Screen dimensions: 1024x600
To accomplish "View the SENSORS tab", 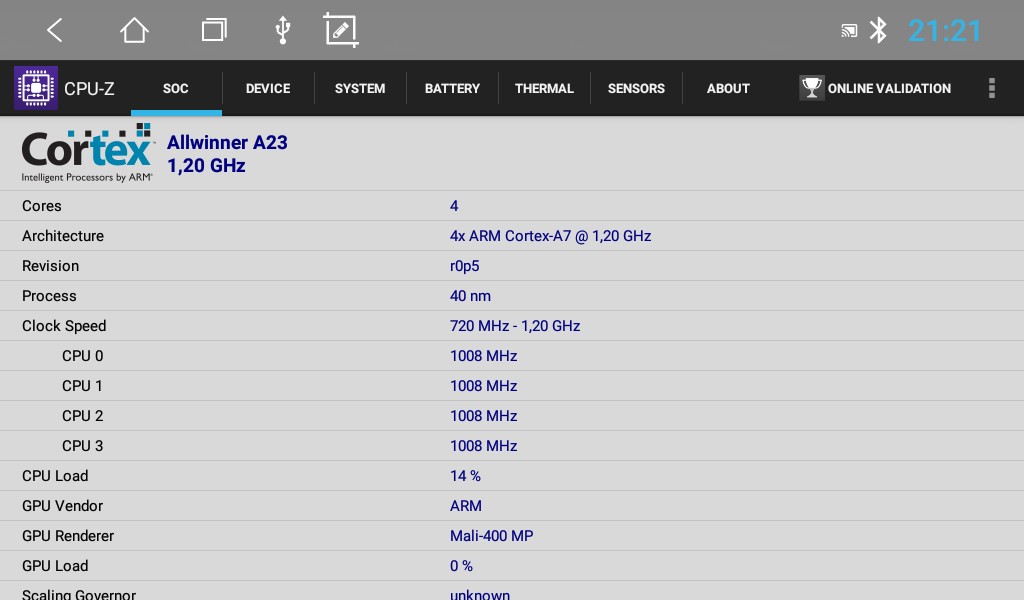I will pyautogui.click(x=636, y=88).
